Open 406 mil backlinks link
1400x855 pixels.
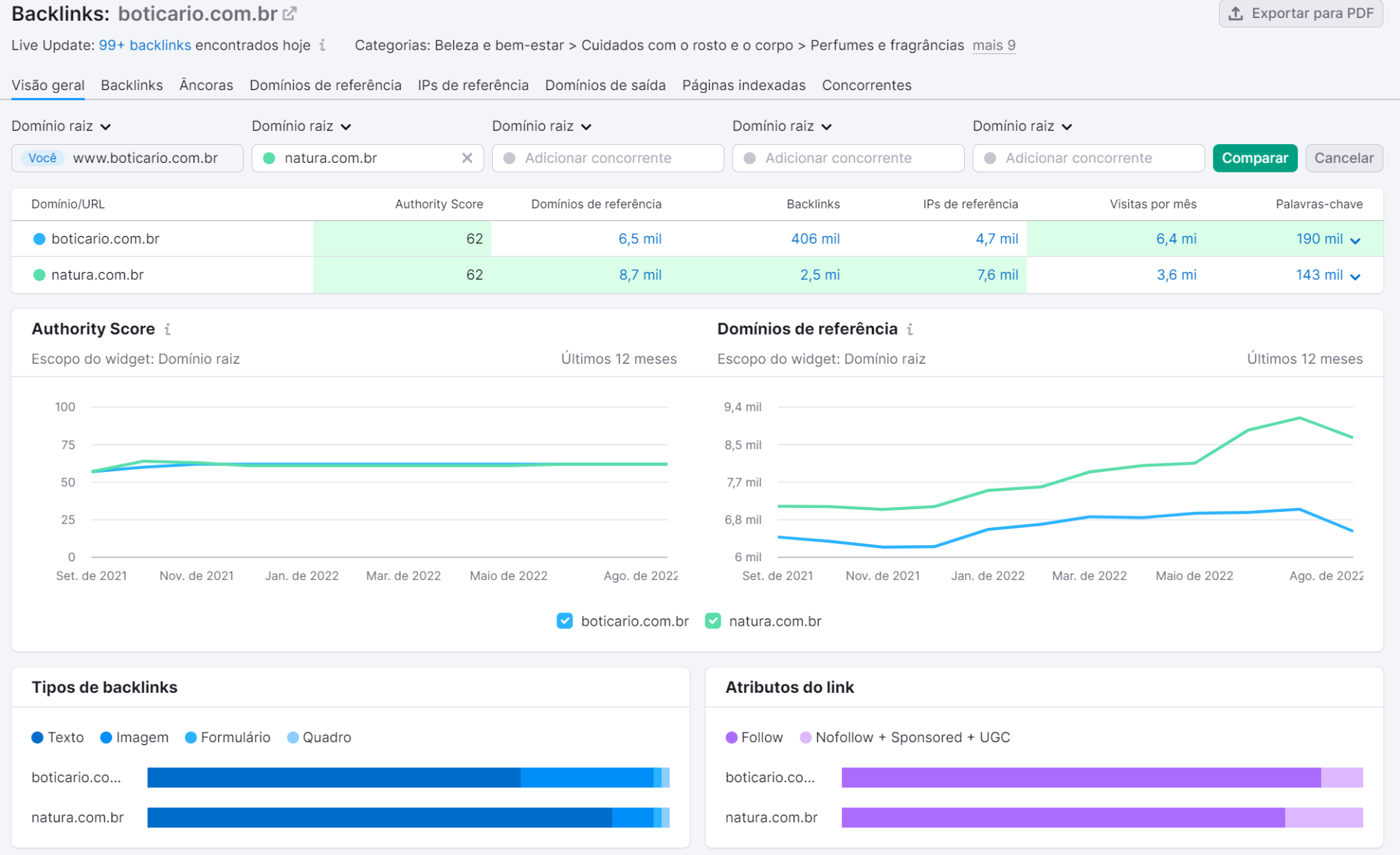[815, 239]
